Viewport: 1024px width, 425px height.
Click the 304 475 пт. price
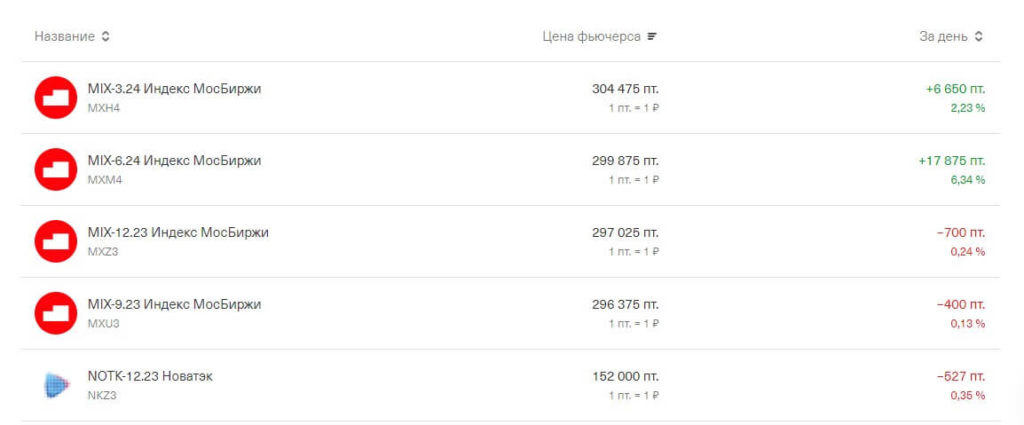(x=625, y=89)
